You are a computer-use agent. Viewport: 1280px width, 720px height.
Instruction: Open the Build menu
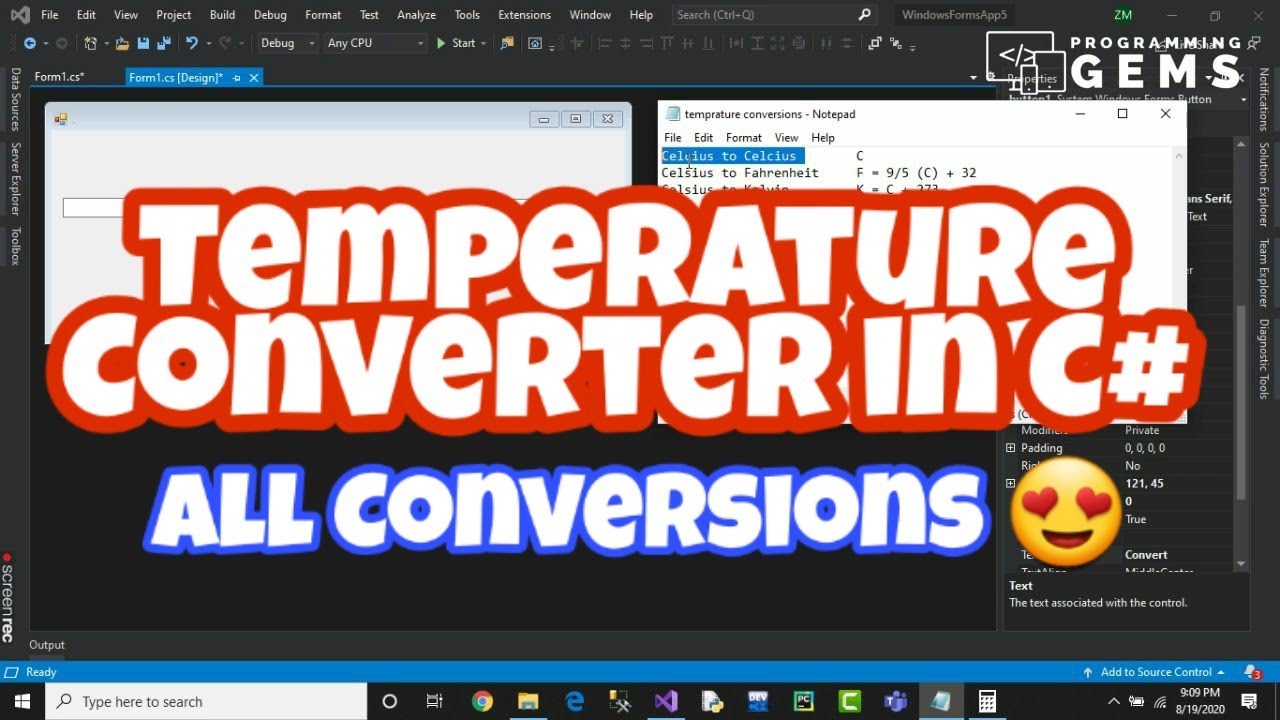pos(222,15)
